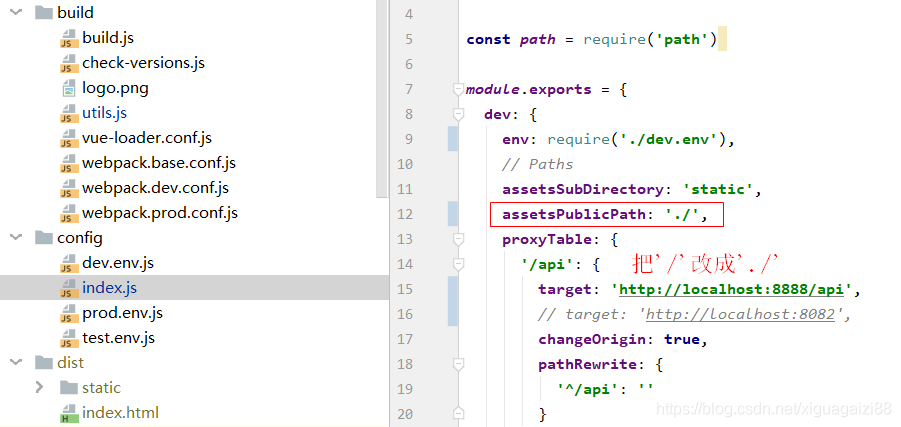Click the build.js file icon
The height and width of the screenshot is (427, 901).
pos(68,38)
